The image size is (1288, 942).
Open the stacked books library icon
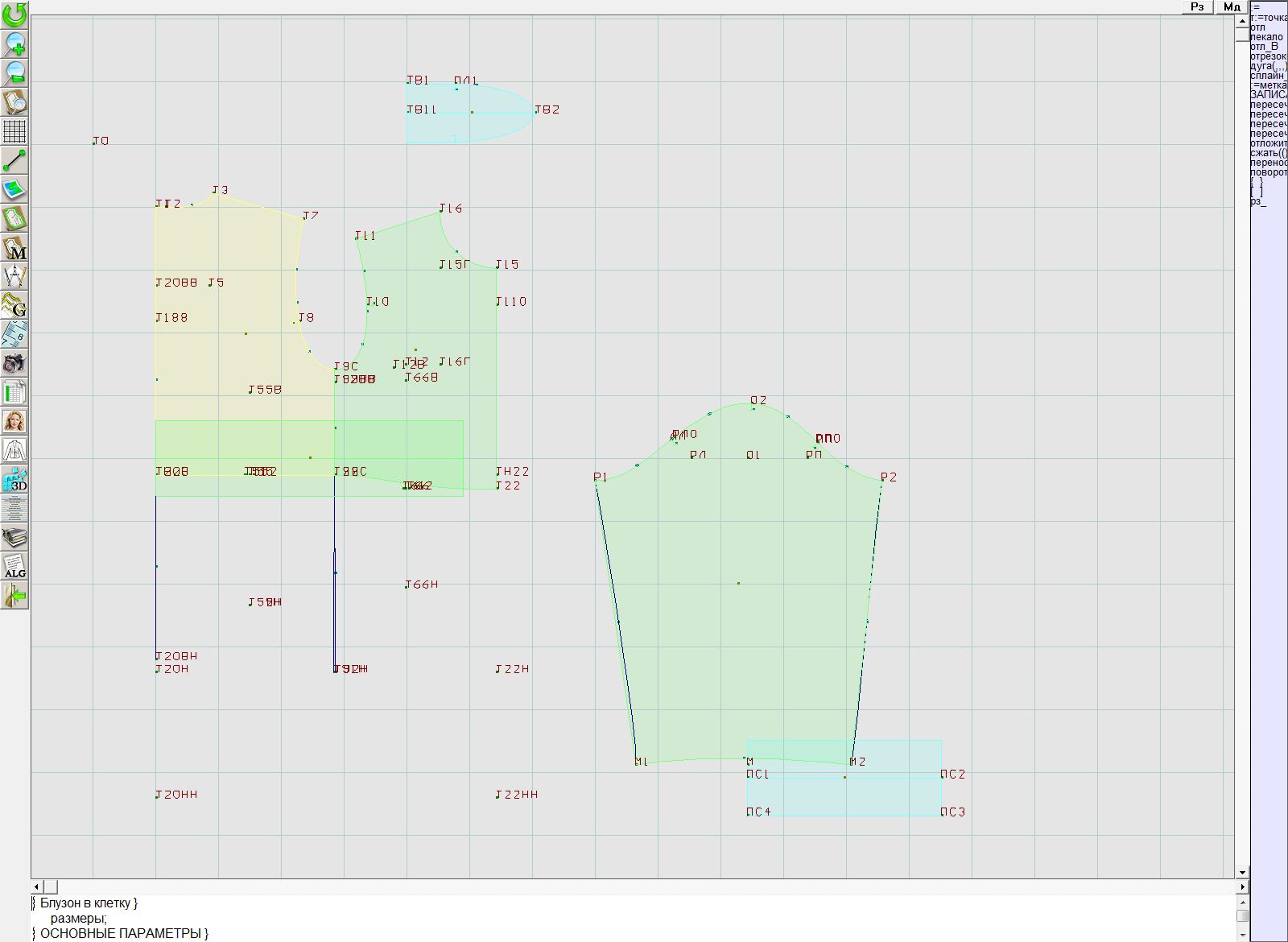(14, 537)
